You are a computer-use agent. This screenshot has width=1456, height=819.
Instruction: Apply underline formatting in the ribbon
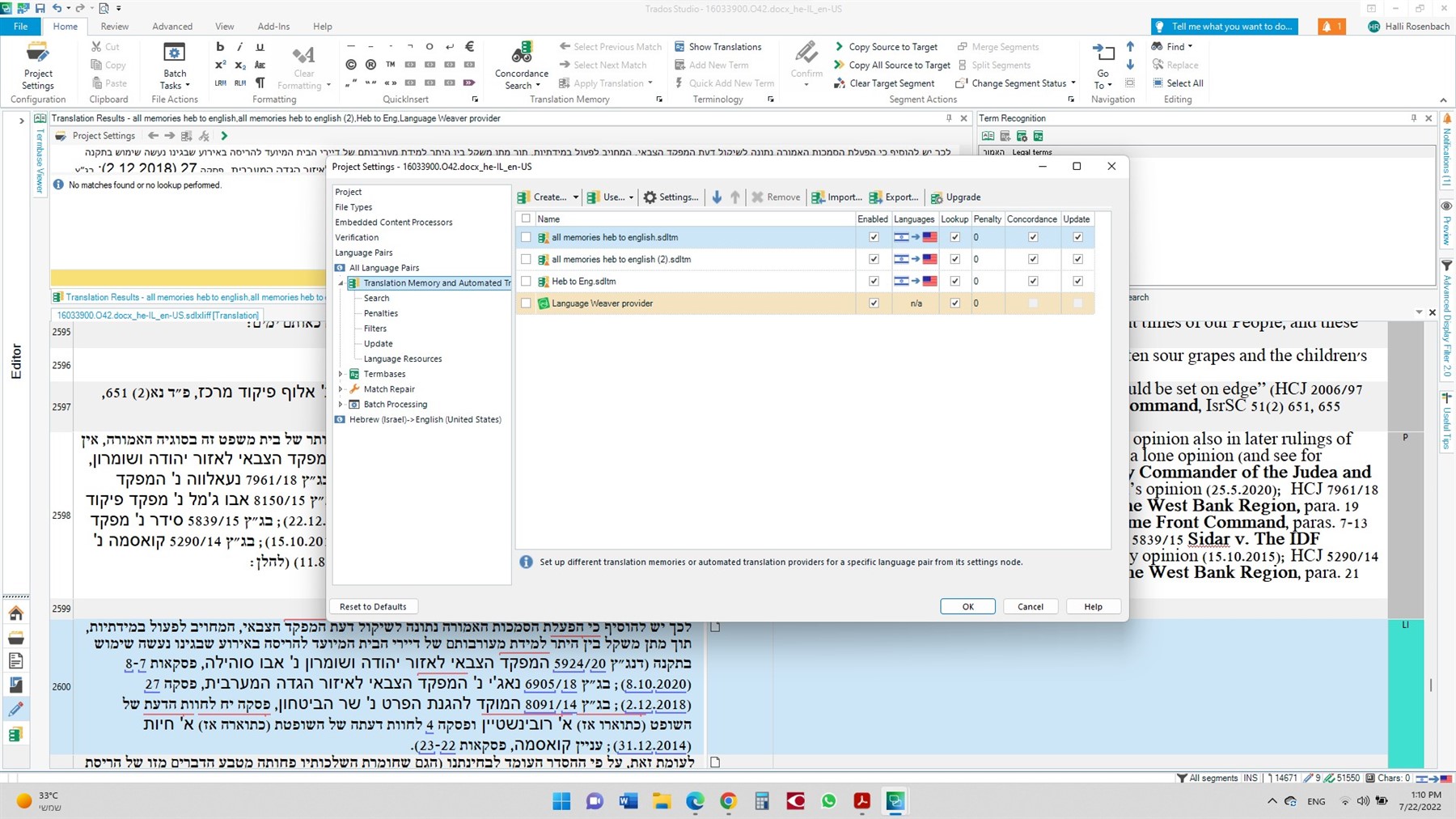[260, 47]
